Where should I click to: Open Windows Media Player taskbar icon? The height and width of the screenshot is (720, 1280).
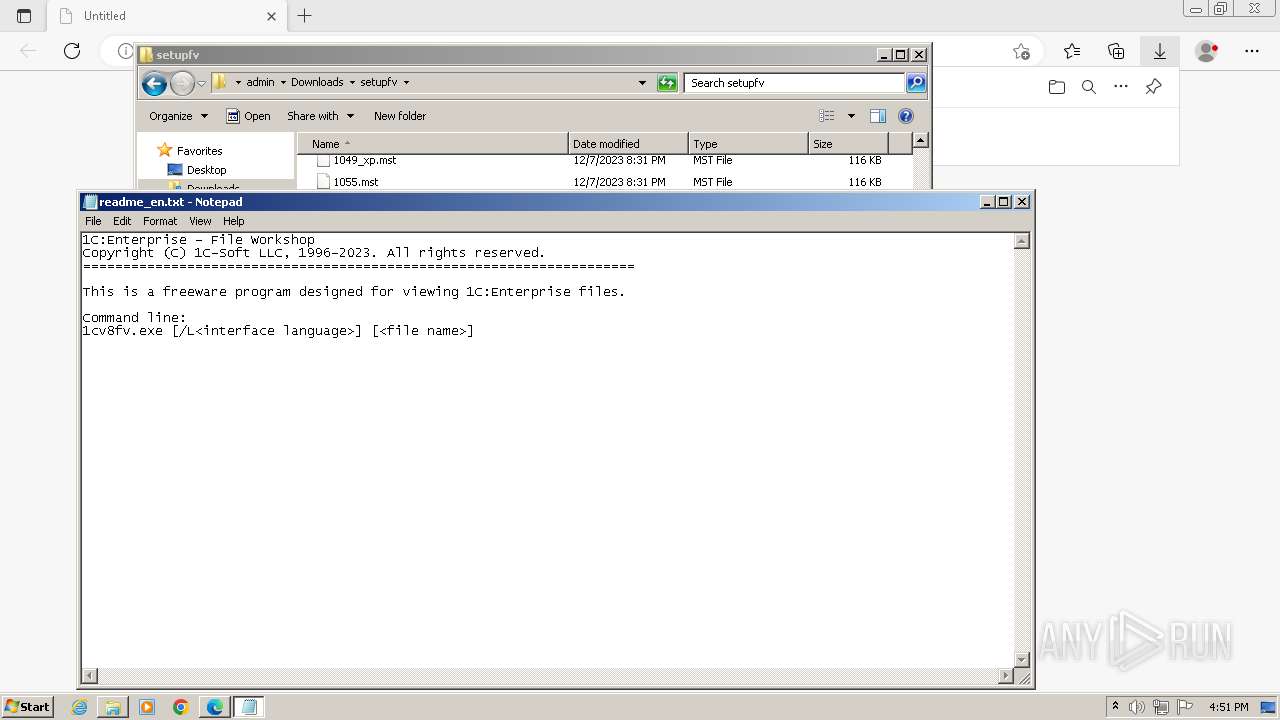[147, 707]
